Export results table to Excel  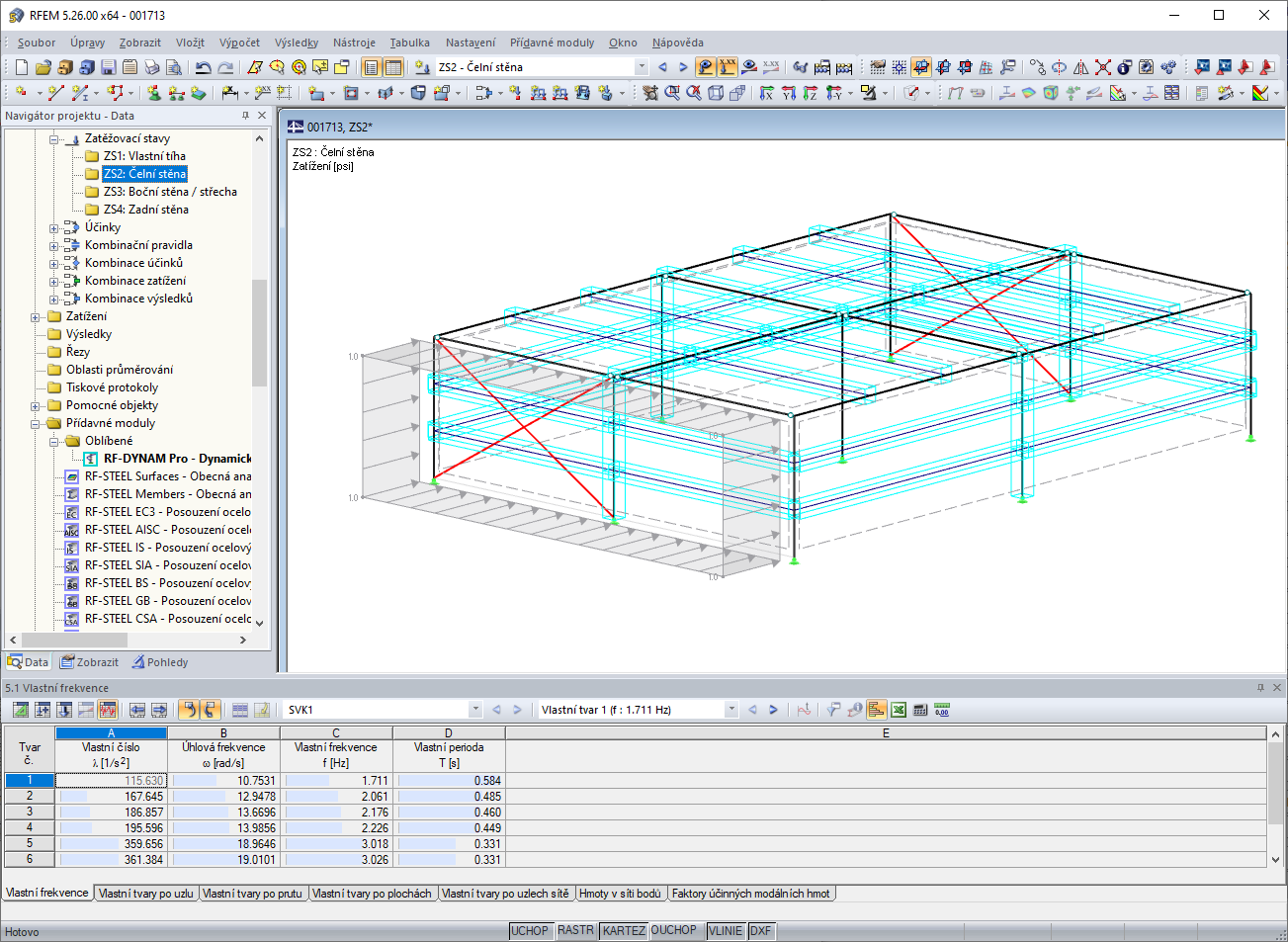pyautogui.click(x=899, y=710)
